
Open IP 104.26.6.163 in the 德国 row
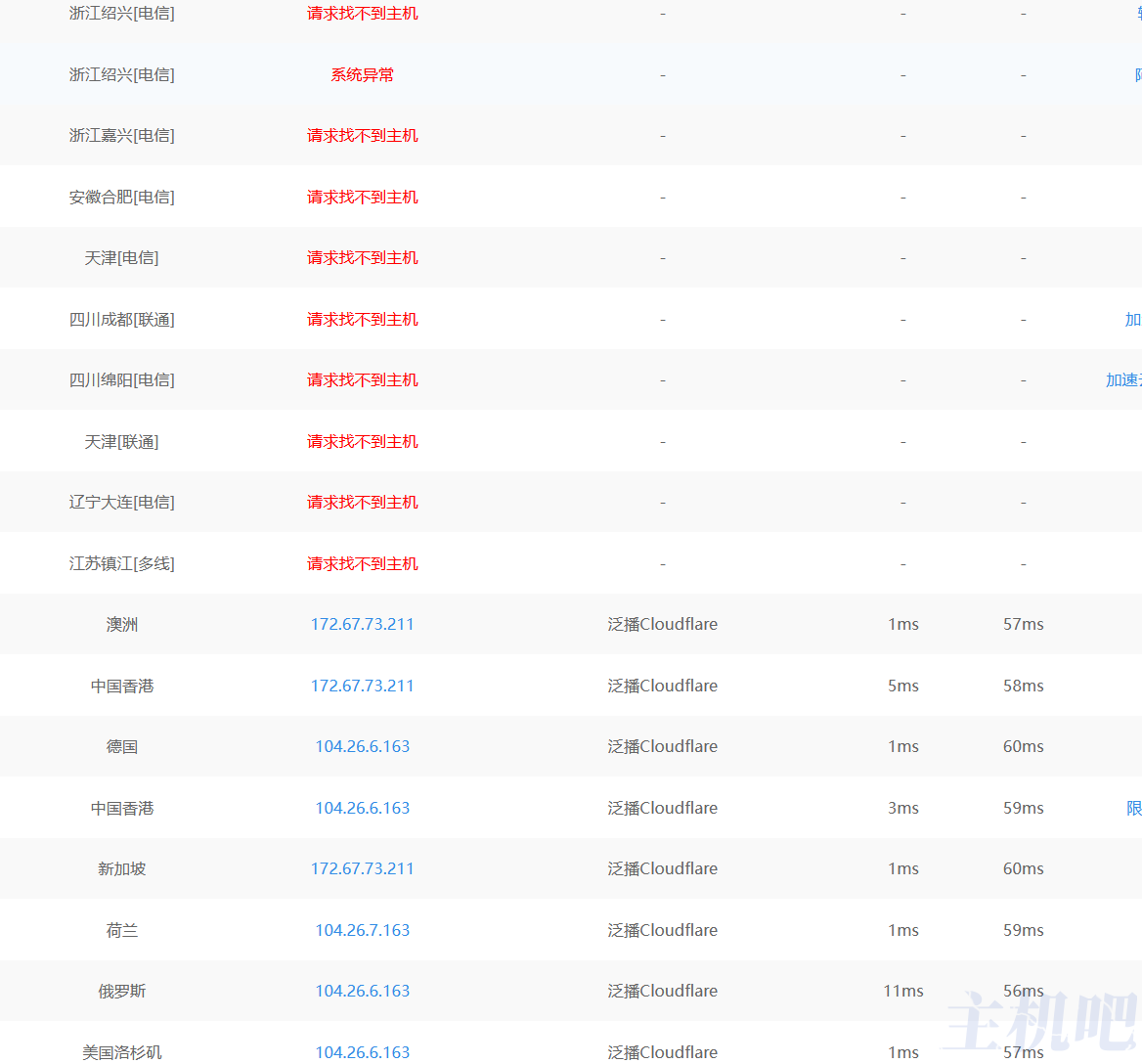(x=362, y=746)
